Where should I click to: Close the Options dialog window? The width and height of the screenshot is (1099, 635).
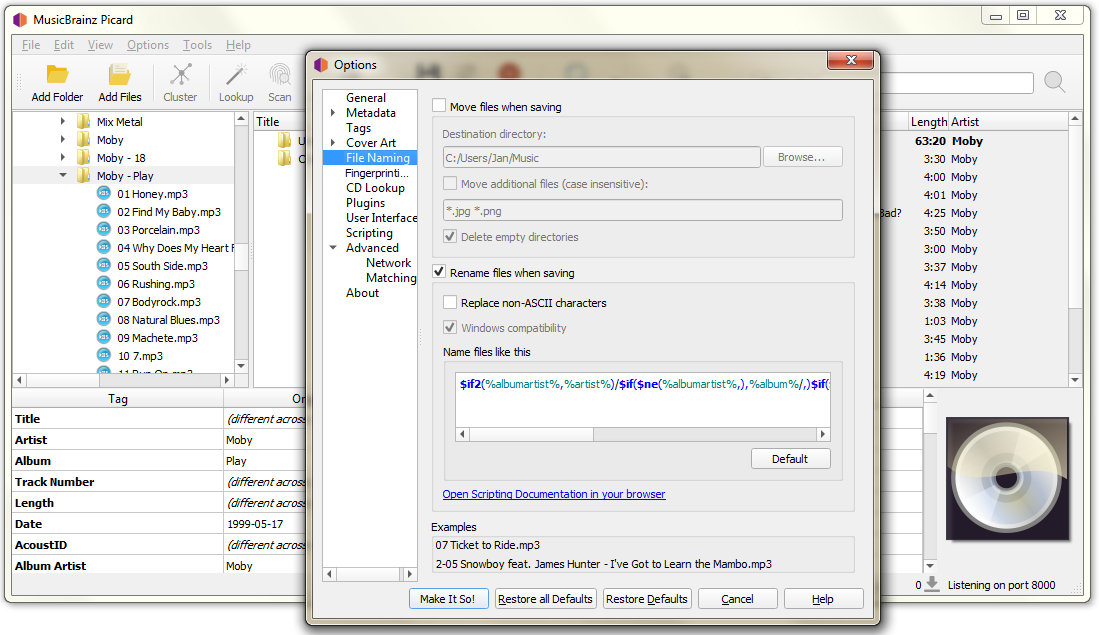tap(851, 60)
